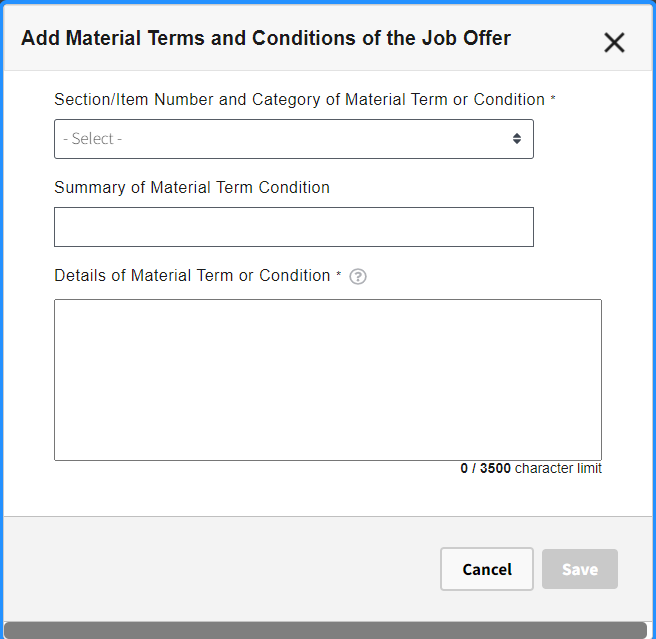Screen dimensions: 656x639
Task: Click the '- Select -' placeholder text
Action: click(92, 139)
